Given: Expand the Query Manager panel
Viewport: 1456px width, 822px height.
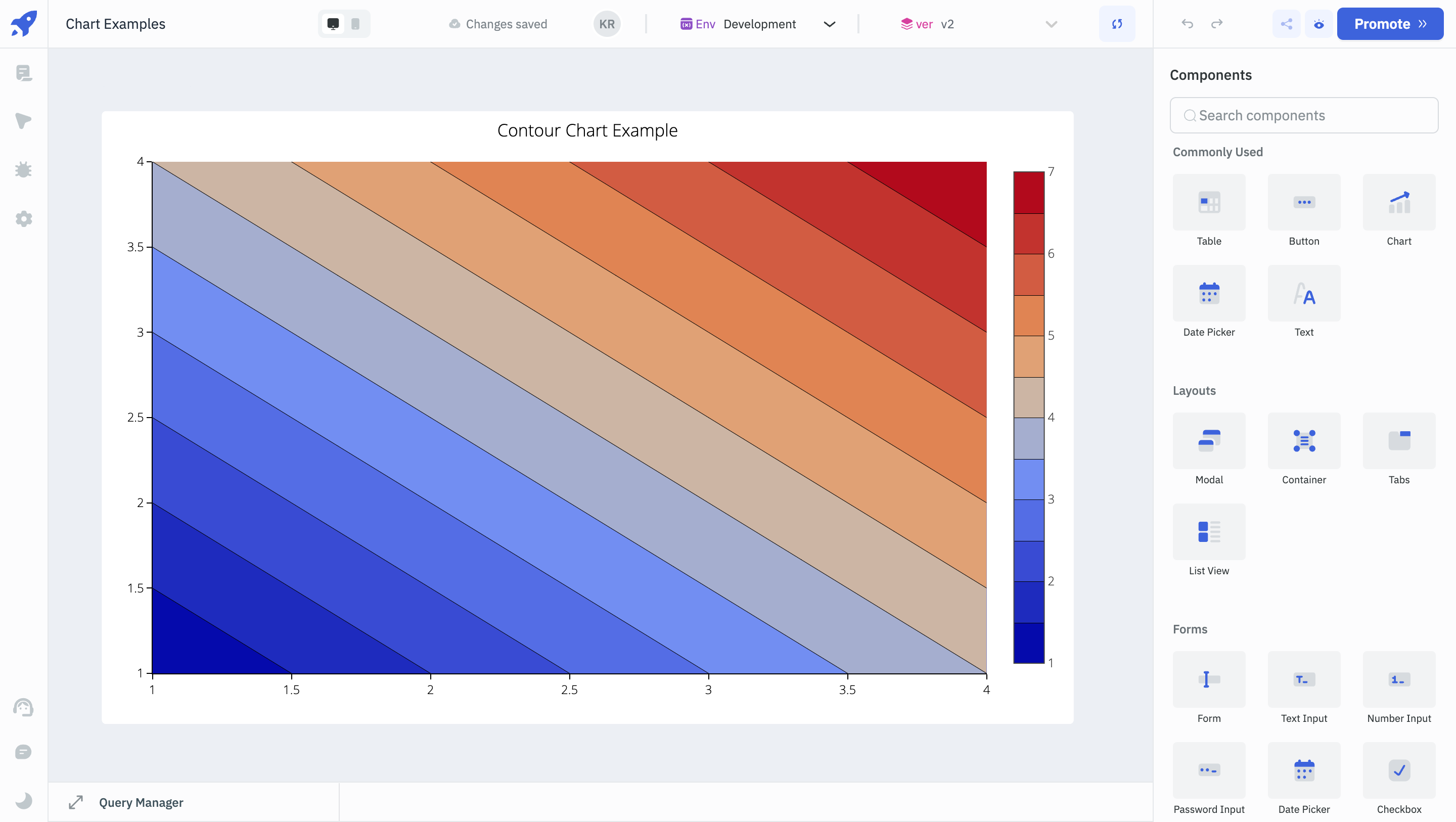Looking at the screenshot, I should click(76, 802).
